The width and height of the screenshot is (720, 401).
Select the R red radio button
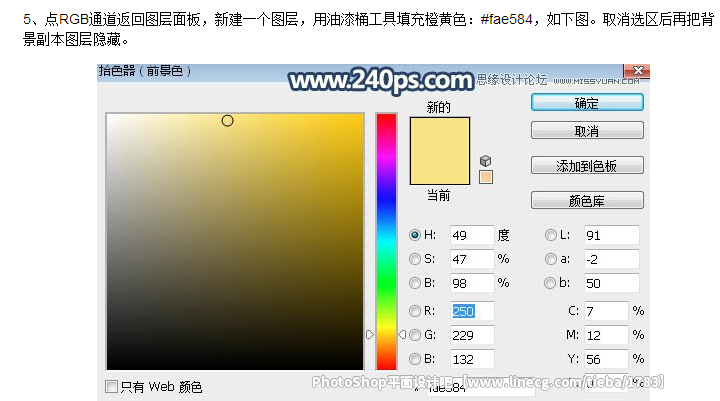(415, 311)
